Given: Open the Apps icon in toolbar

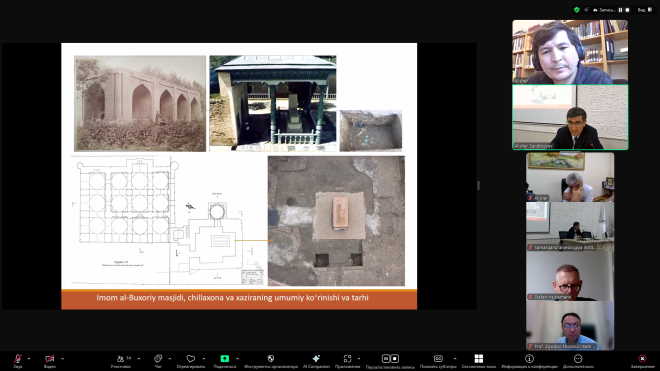Looking at the screenshot, I should 347,359.
